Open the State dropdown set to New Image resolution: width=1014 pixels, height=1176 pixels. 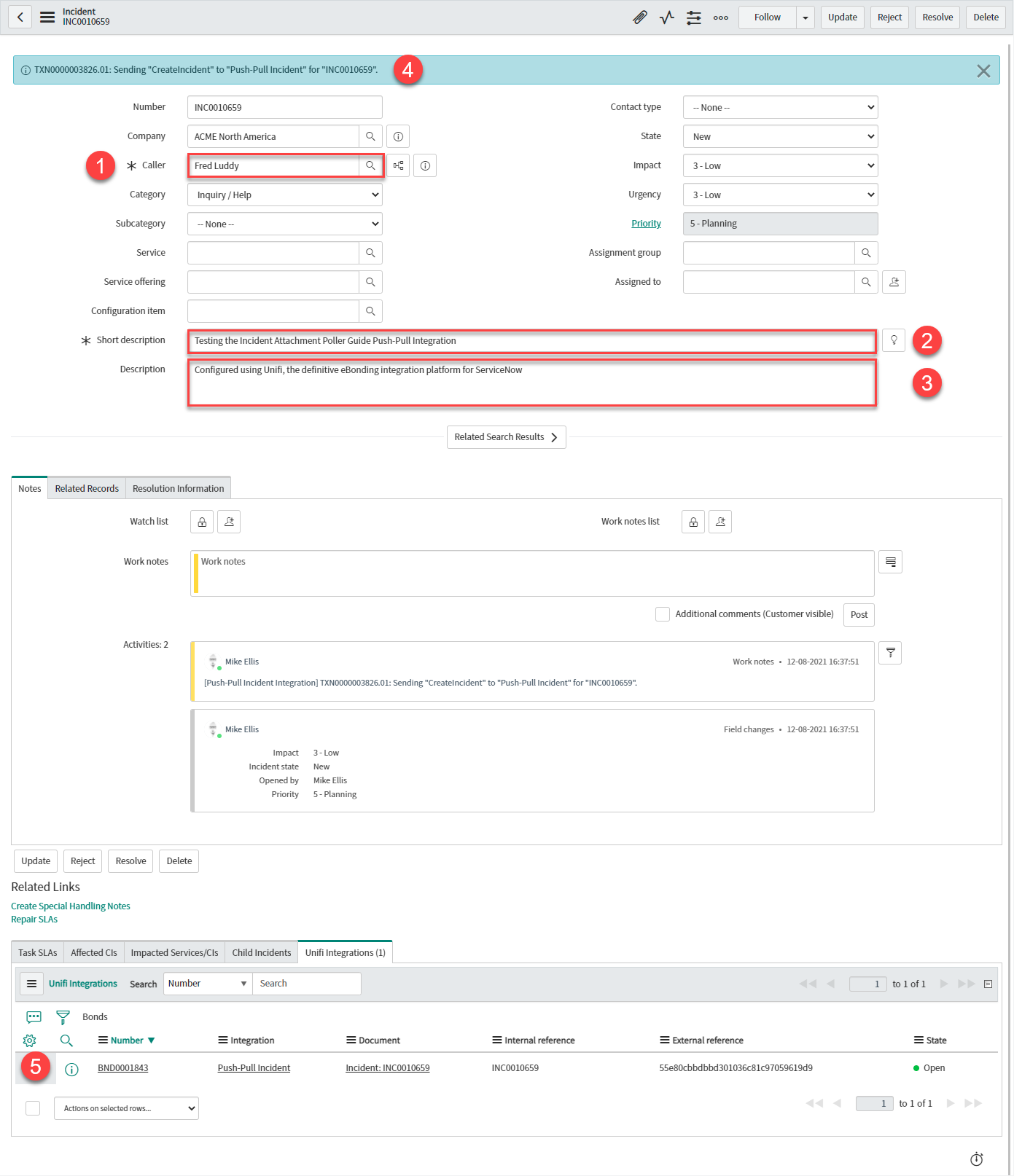(x=780, y=136)
